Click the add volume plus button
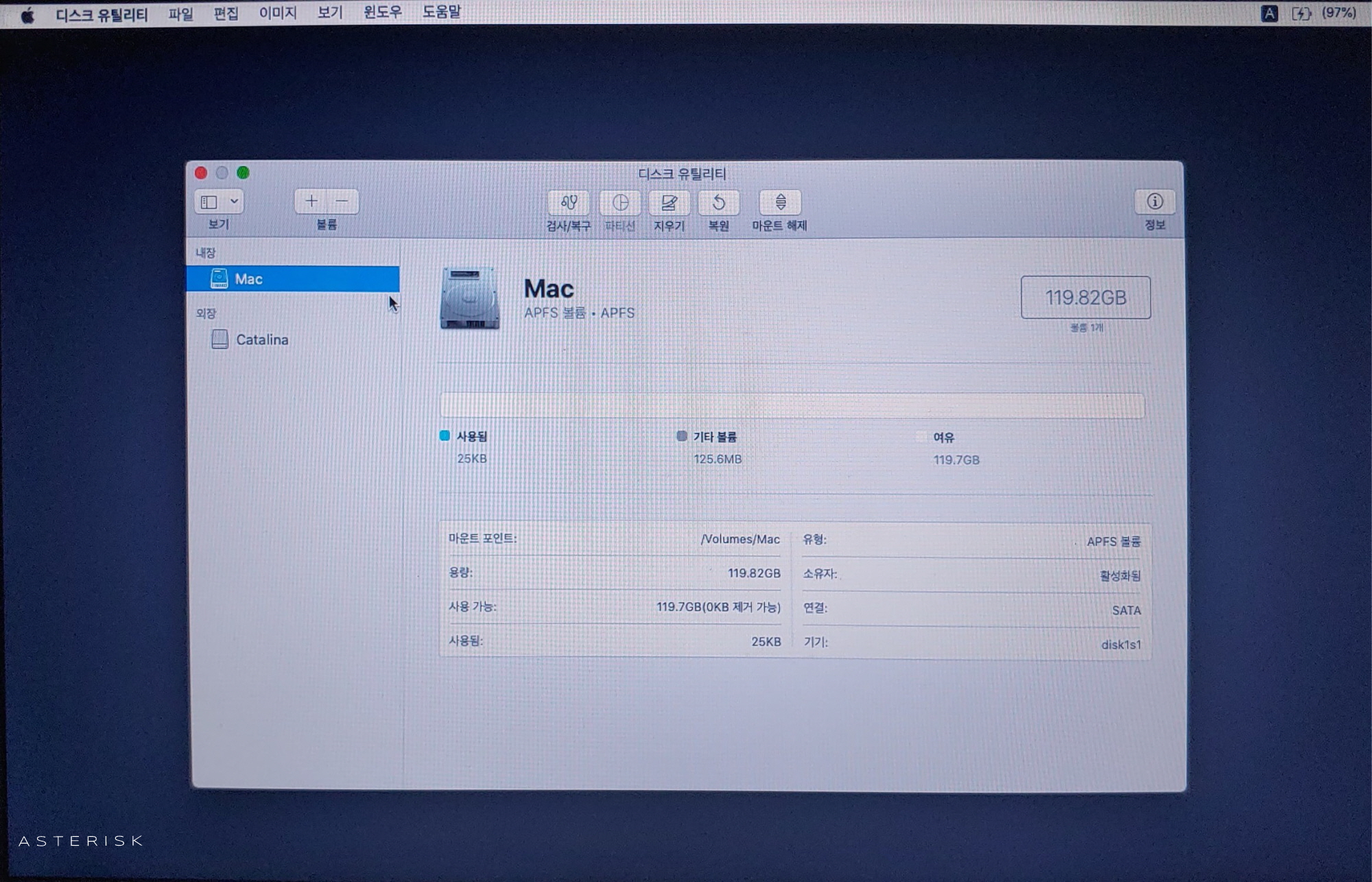Viewport: 1372px width, 882px height. tap(311, 201)
